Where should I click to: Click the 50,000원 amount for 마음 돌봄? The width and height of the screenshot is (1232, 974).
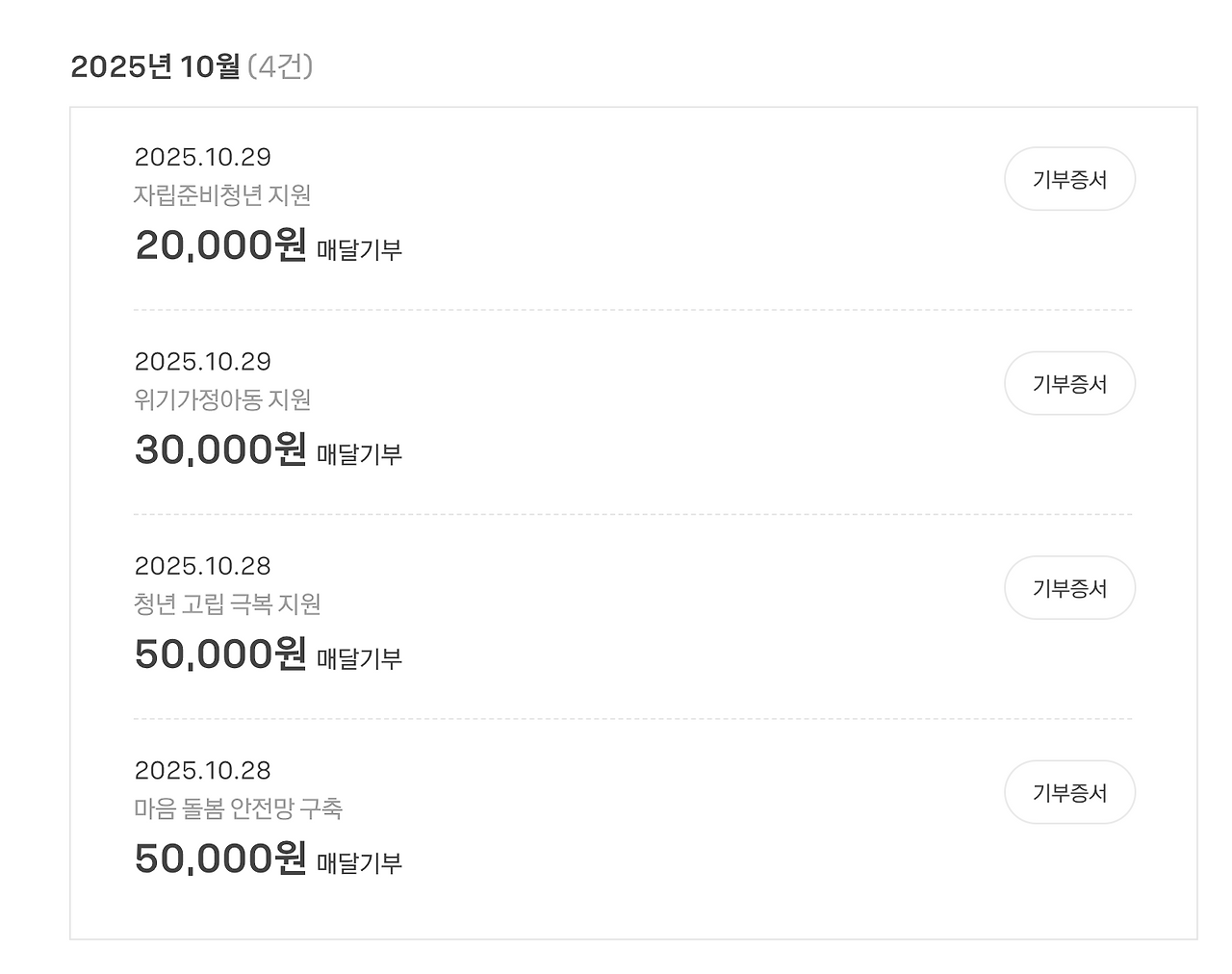[220, 859]
